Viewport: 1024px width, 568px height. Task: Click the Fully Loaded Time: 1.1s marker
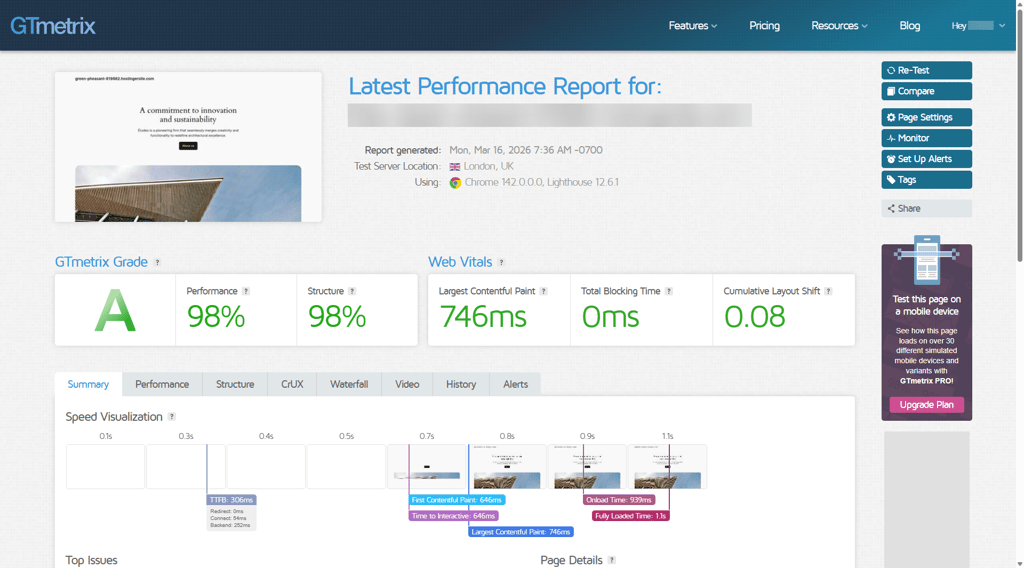630,516
